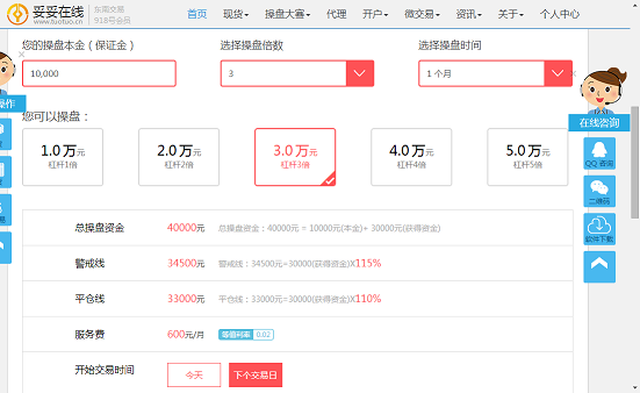The height and width of the screenshot is (393, 640).
Task: Click the 软件下载 cloud download icon
Action: tap(599, 229)
